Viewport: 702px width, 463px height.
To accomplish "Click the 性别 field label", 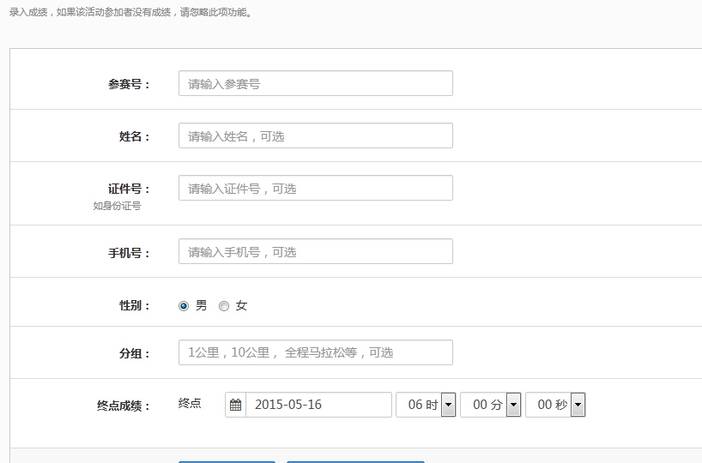I will pos(134,306).
